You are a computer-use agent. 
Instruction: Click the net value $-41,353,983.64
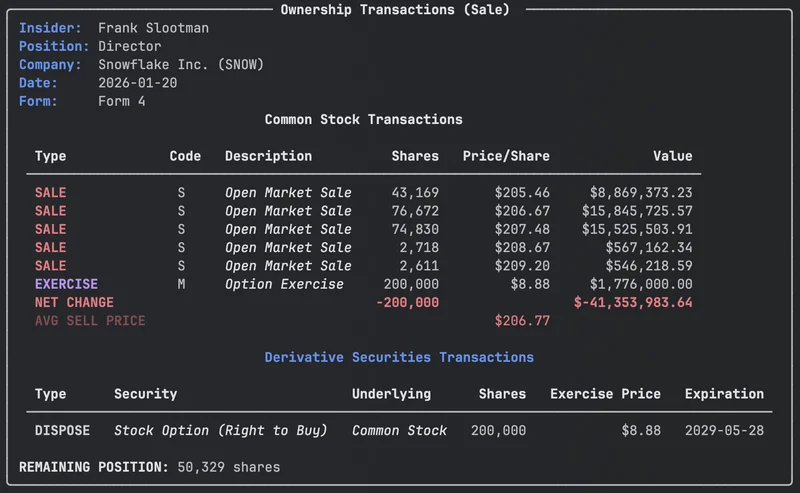point(633,303)
